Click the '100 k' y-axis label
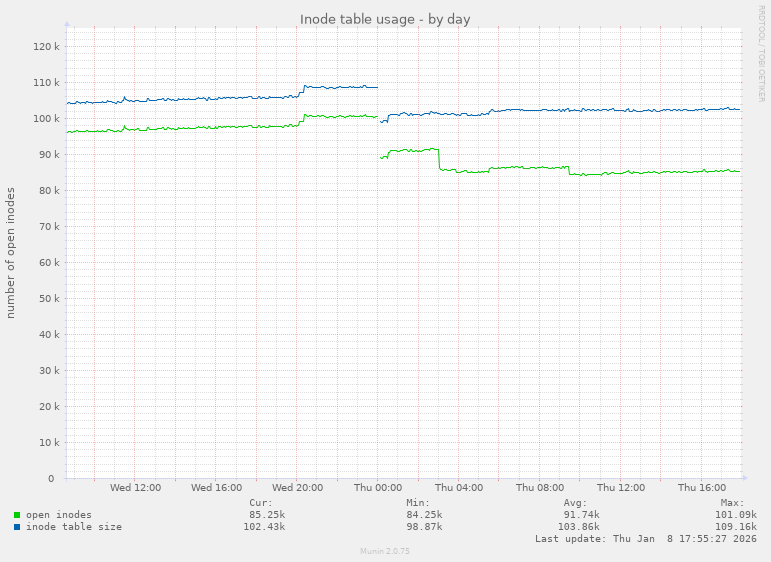The height and width of the screenshot is (562, 771). 46,118
